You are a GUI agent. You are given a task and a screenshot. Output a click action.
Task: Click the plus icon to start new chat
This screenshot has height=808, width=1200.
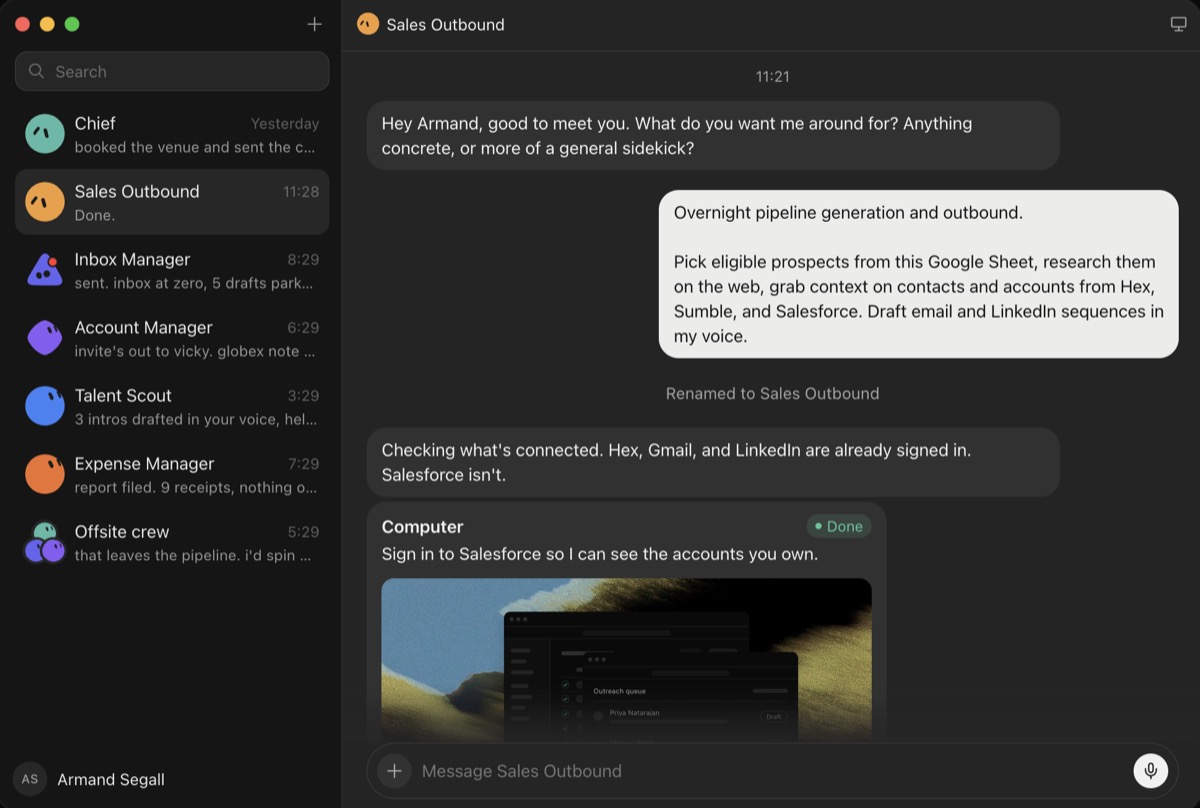coord(314,24)
